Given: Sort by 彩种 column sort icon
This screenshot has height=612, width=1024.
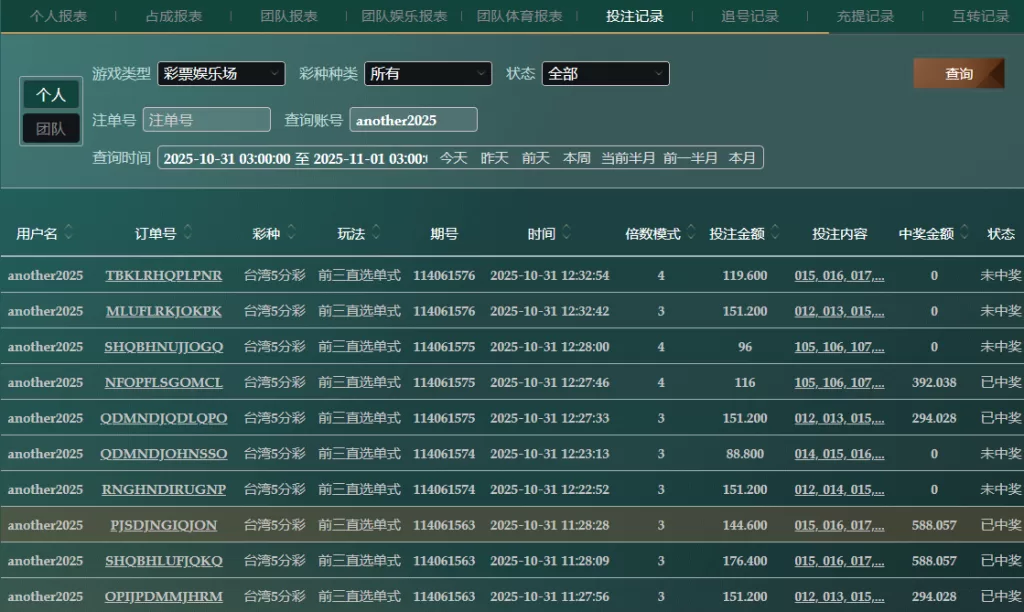Looking at the screenshot, I should pos(290,233).
